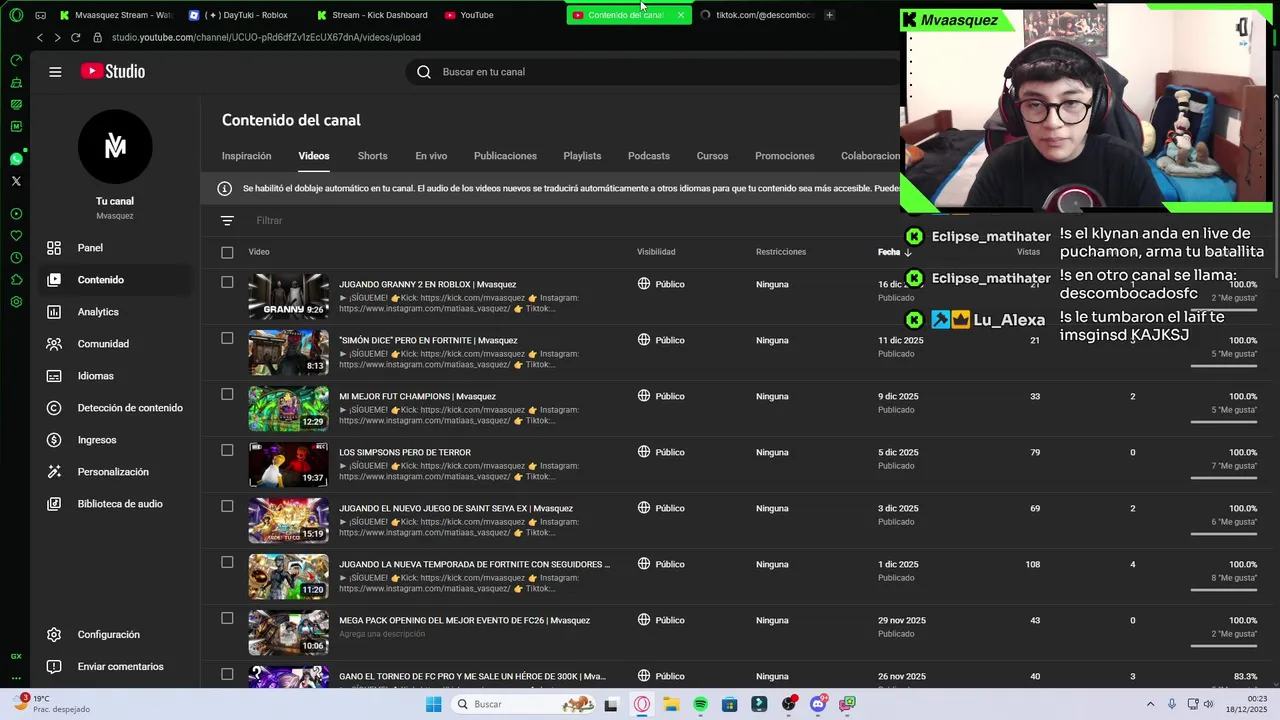The height and width of the screenshot is (720, 1280).
Task: Open visibility dropdown for NUEVA TEMPORADA FORTNITE video
Action: point(661,564)
